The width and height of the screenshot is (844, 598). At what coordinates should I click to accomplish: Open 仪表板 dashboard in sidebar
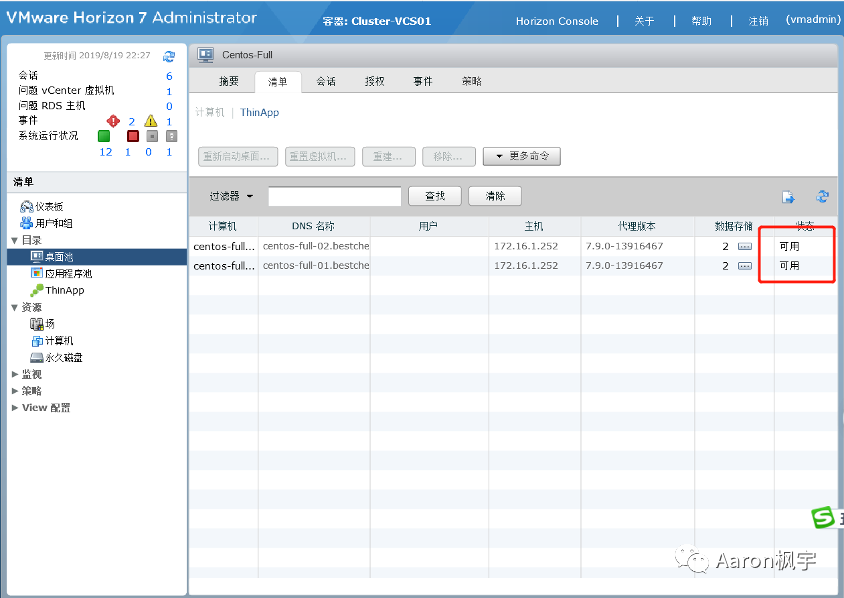coord(42,207)
